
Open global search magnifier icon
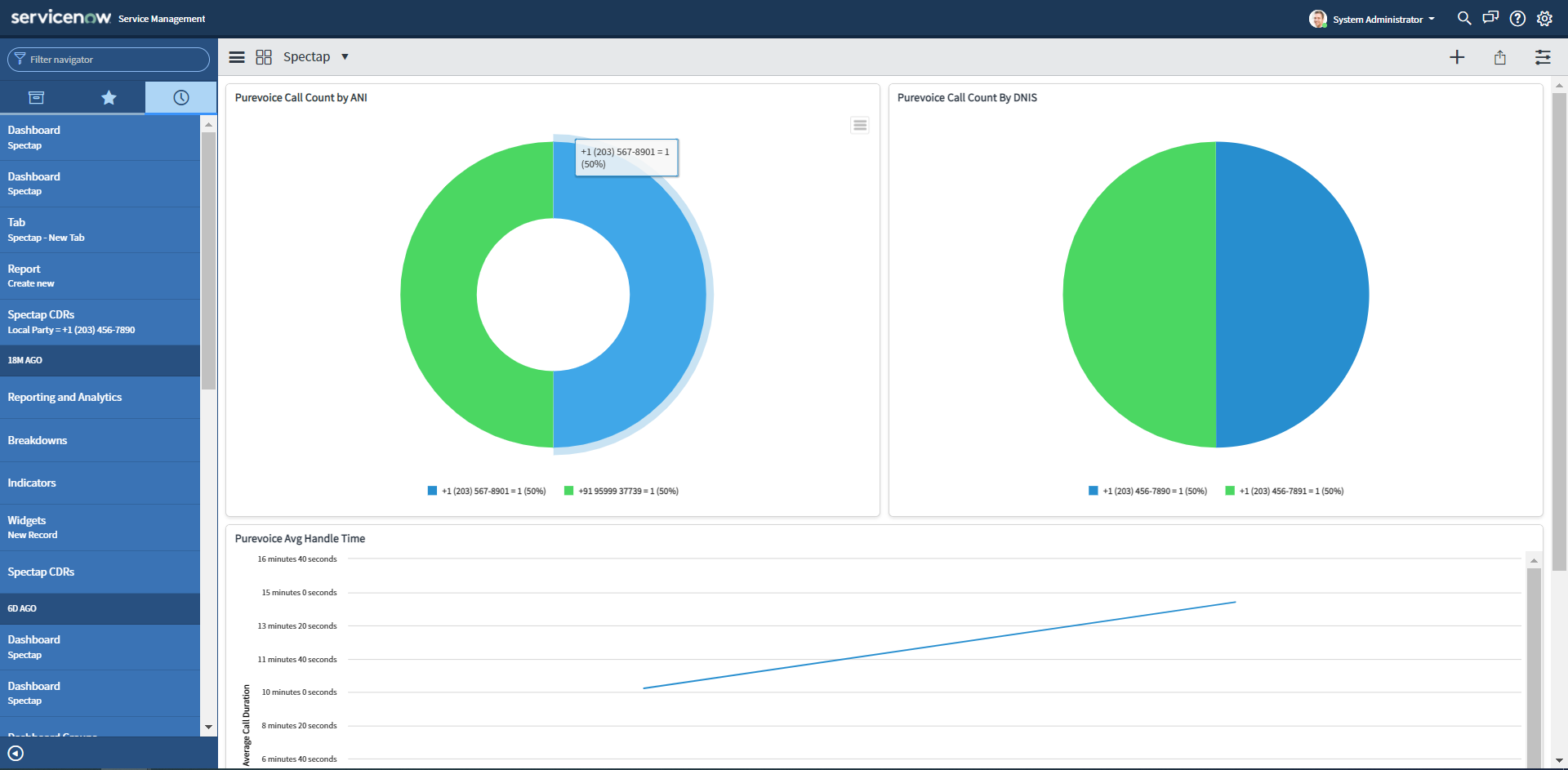point(1464,18)
